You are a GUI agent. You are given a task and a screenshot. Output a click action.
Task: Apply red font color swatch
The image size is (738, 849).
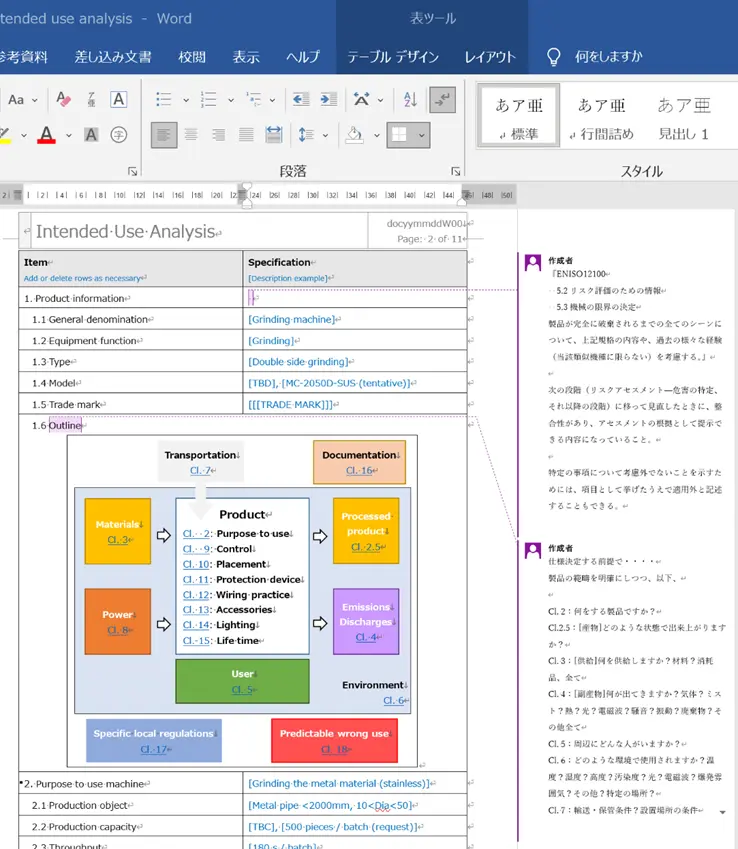(x=46, y=135)
